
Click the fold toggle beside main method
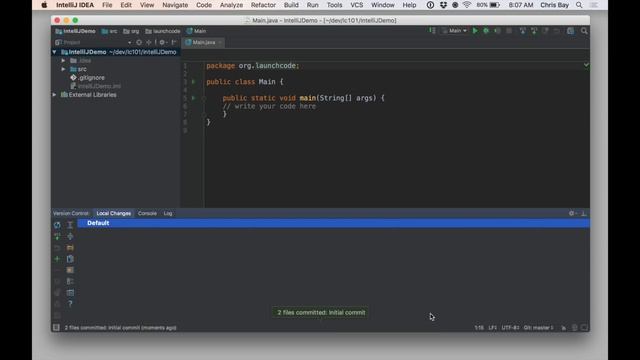pyautogui.click(x=204, y=98)
